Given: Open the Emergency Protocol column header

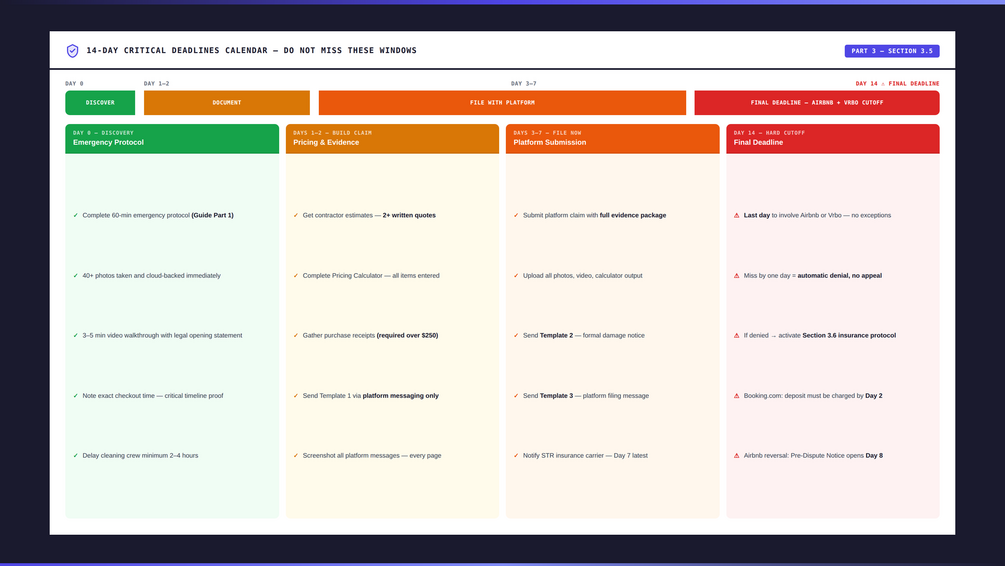Looking at the screenshot, I should 172,138.
